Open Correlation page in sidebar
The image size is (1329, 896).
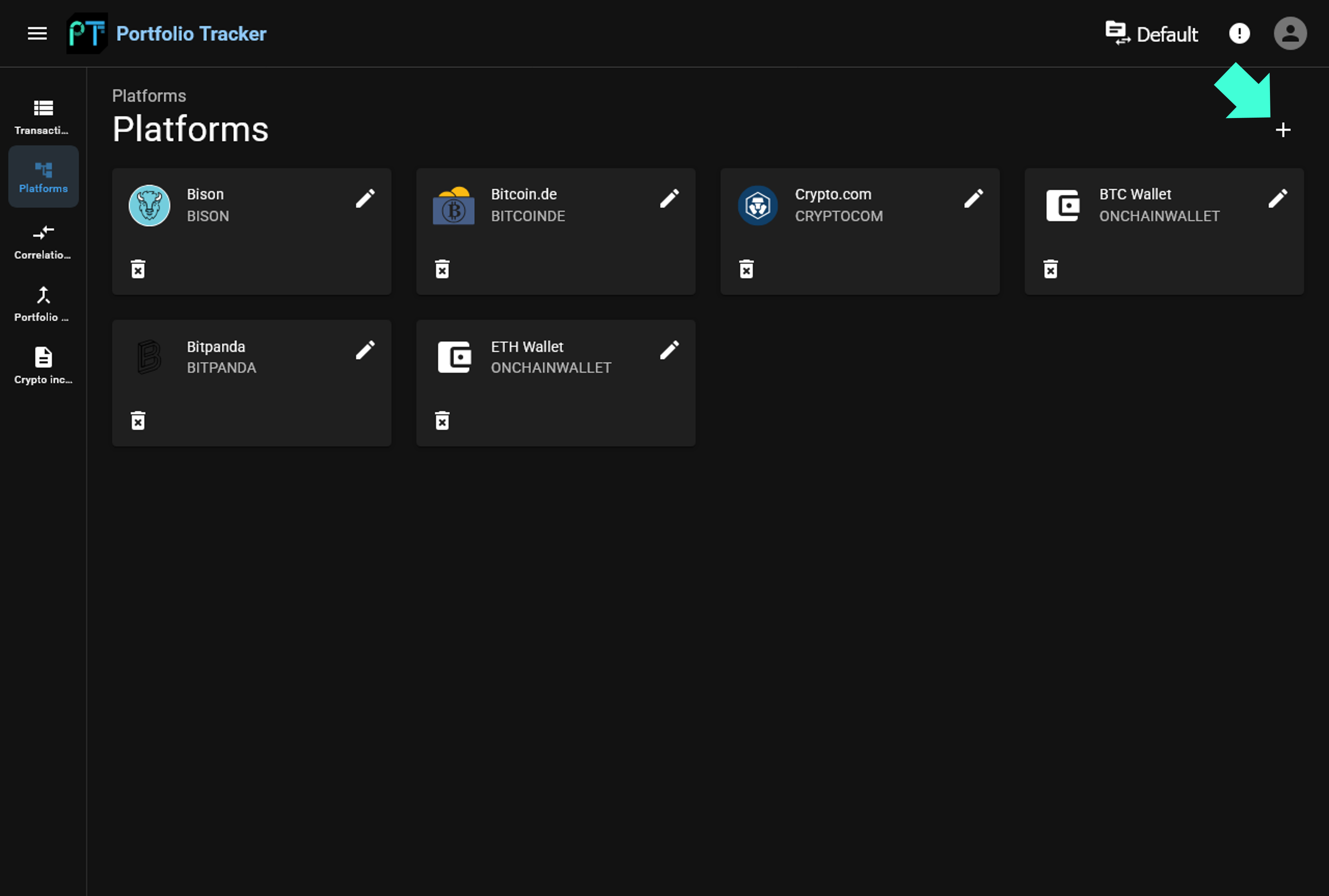(43, 242)
